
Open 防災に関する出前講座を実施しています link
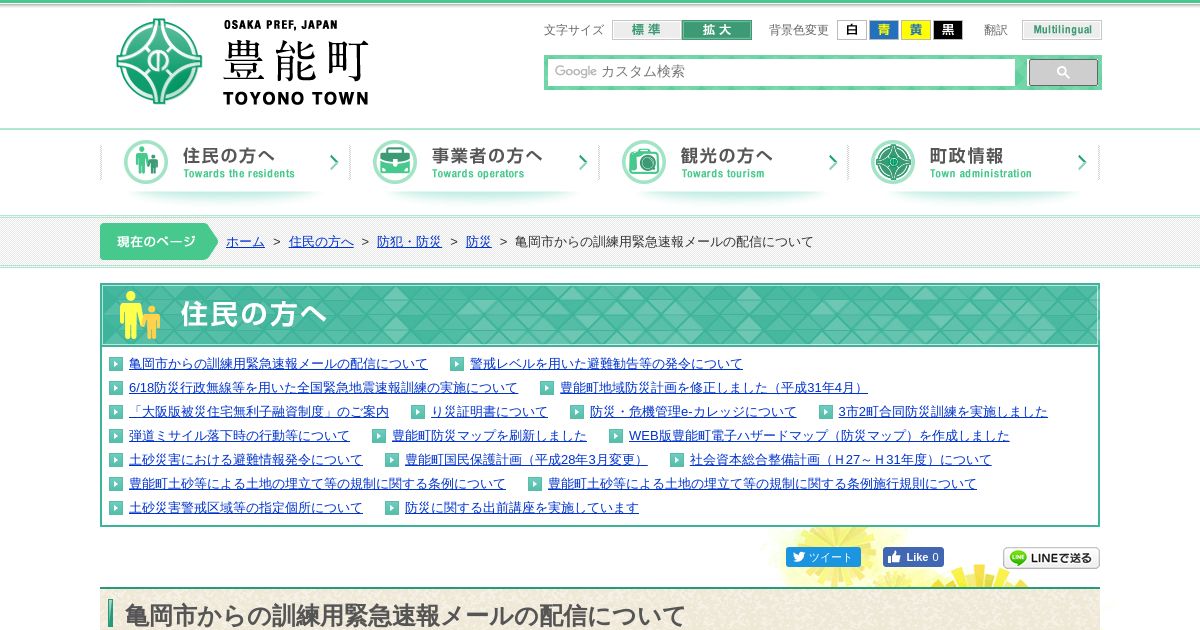click(x=522, y=508)
